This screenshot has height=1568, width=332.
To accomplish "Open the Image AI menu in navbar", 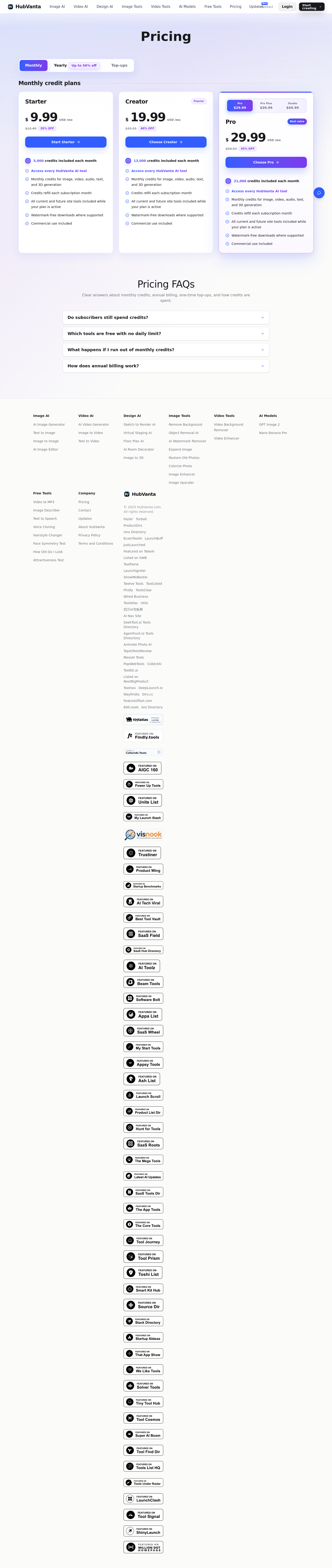I will [x=57, y=7].
